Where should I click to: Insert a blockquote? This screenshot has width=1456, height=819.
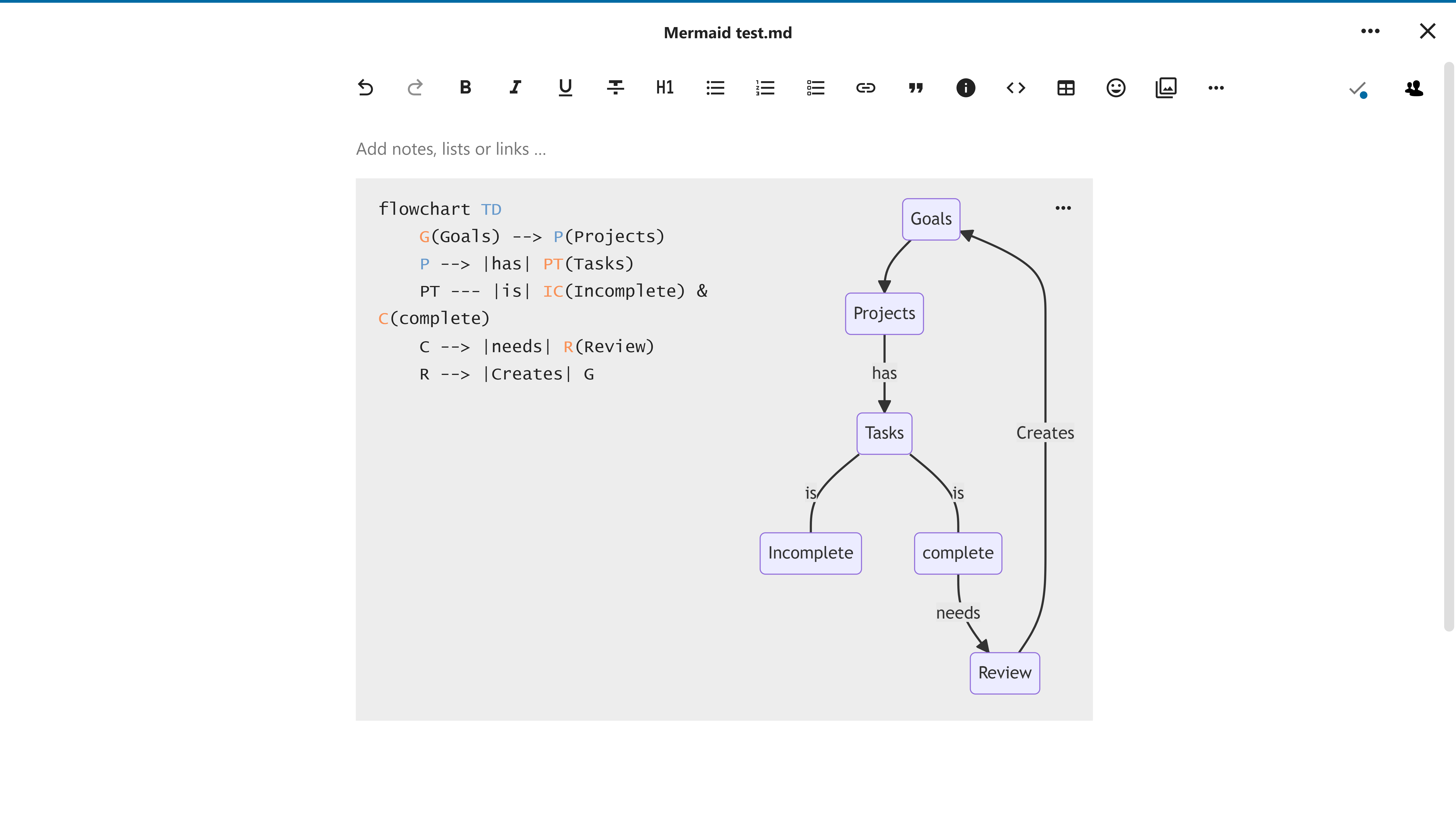pyautogui.click(x=916, y=88)
